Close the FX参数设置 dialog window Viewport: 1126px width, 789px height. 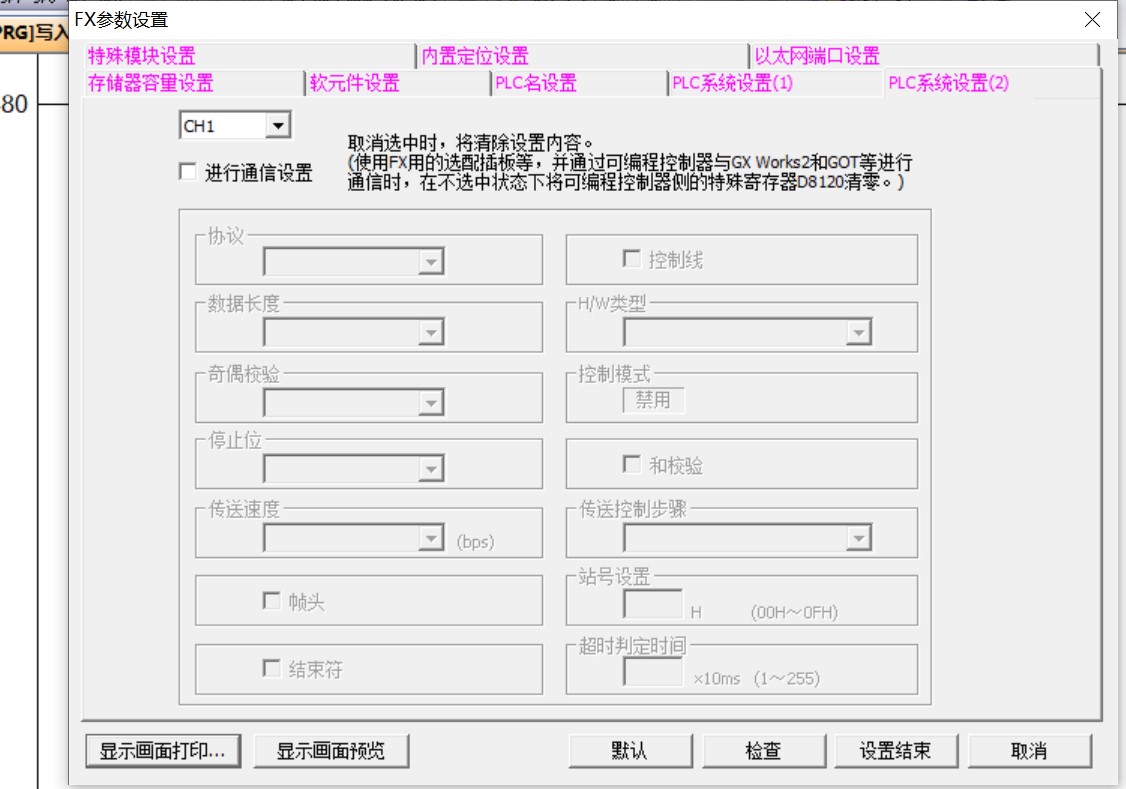point(1092,20)
